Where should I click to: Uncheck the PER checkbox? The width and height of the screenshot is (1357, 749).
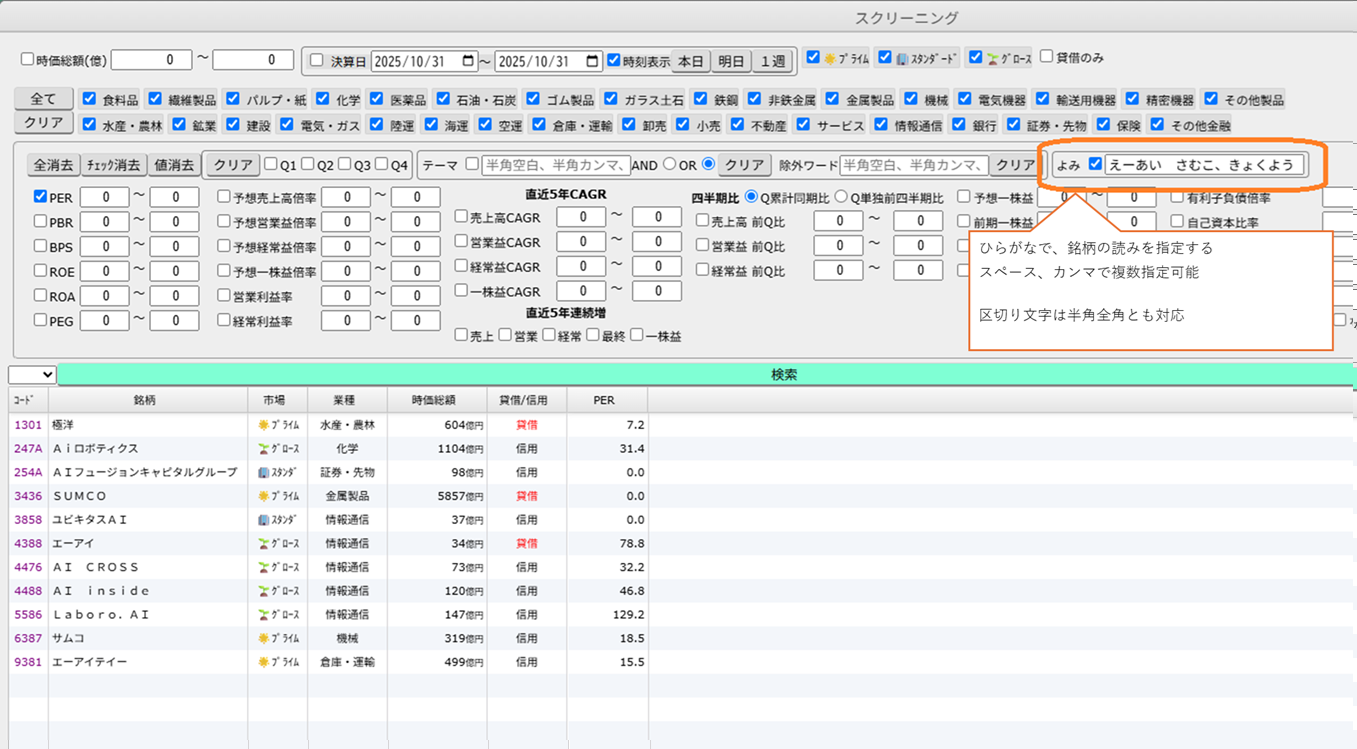41,197
